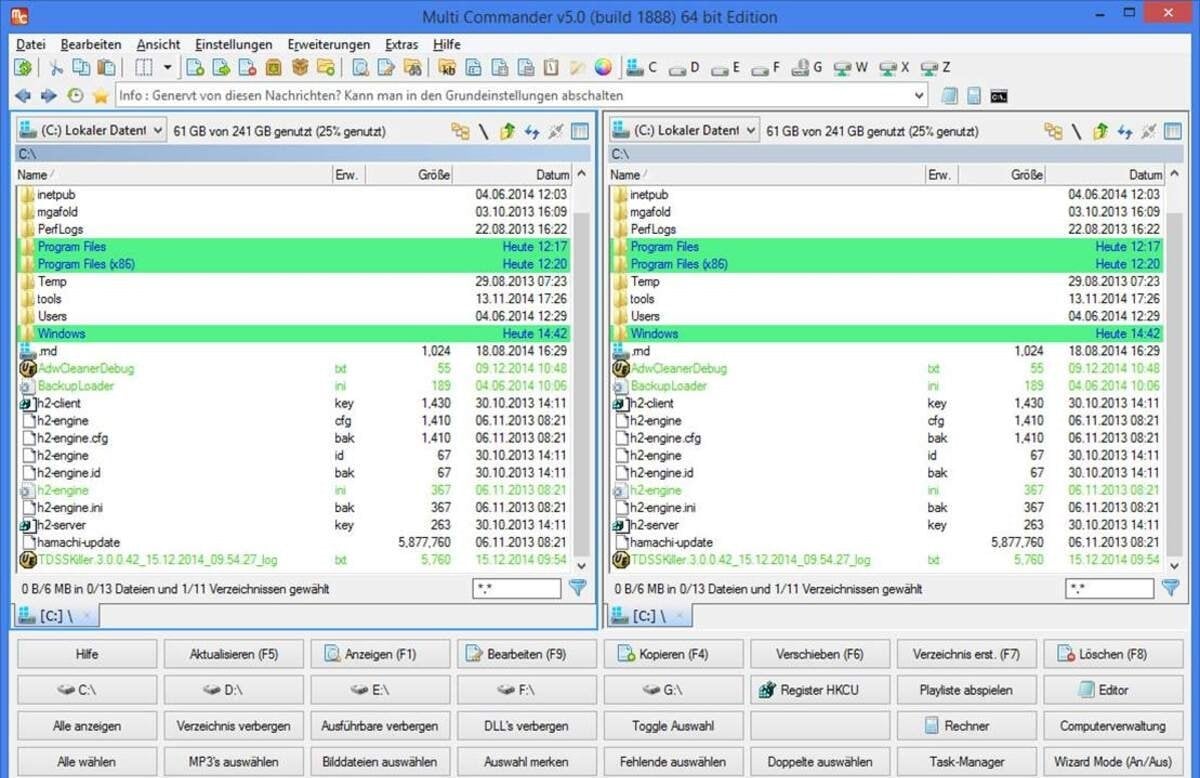Select drive D in the drive toolbar

point(684,68)
